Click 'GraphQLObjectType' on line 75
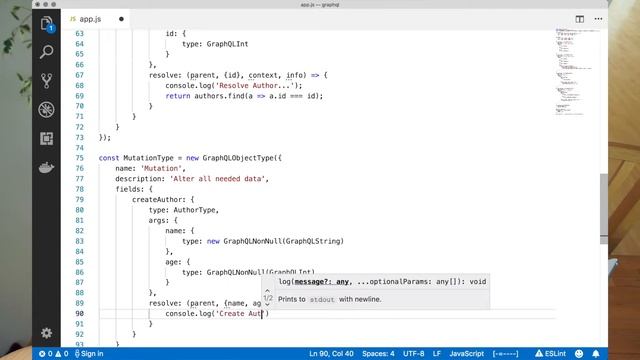 238,158
